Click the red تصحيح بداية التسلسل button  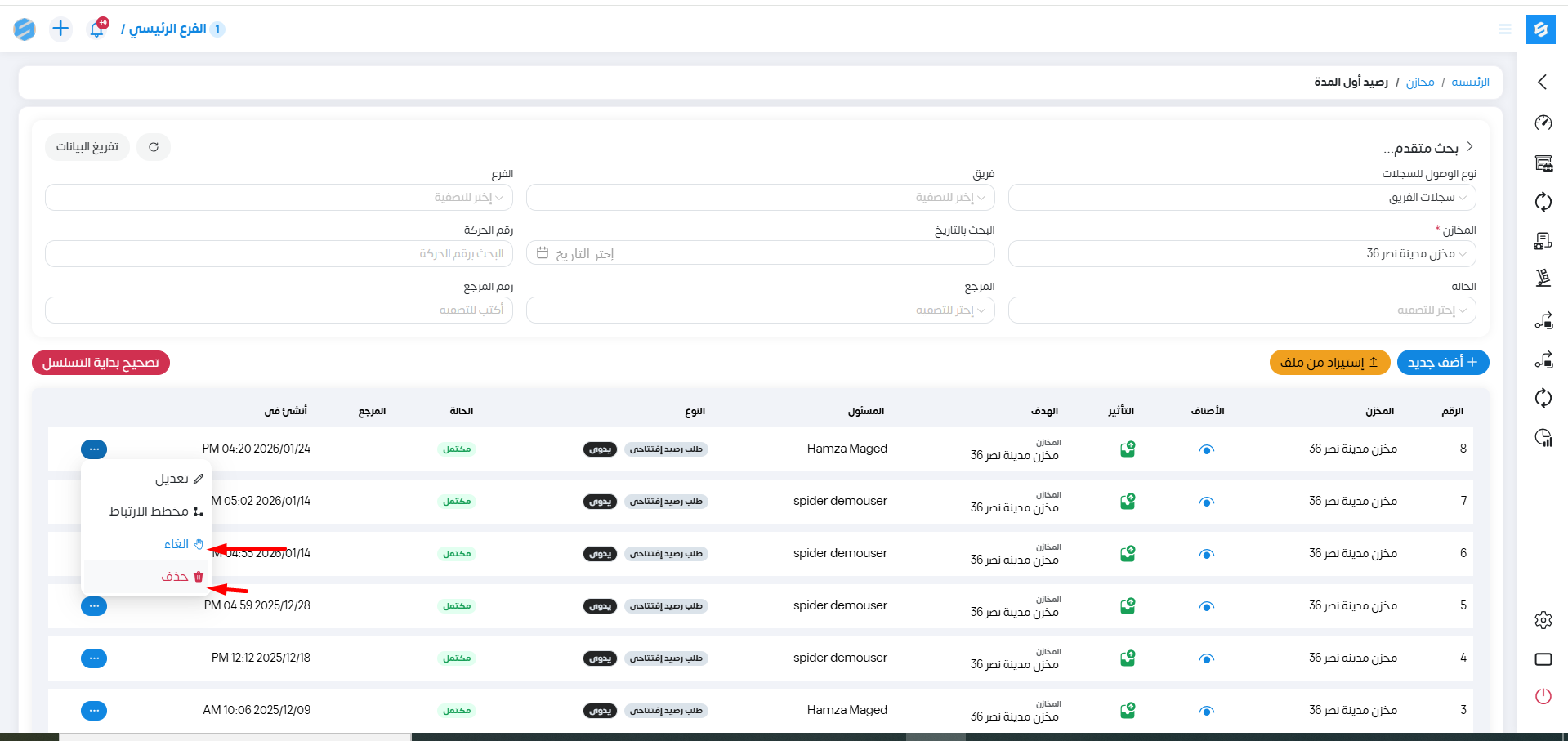pos(101,363)
